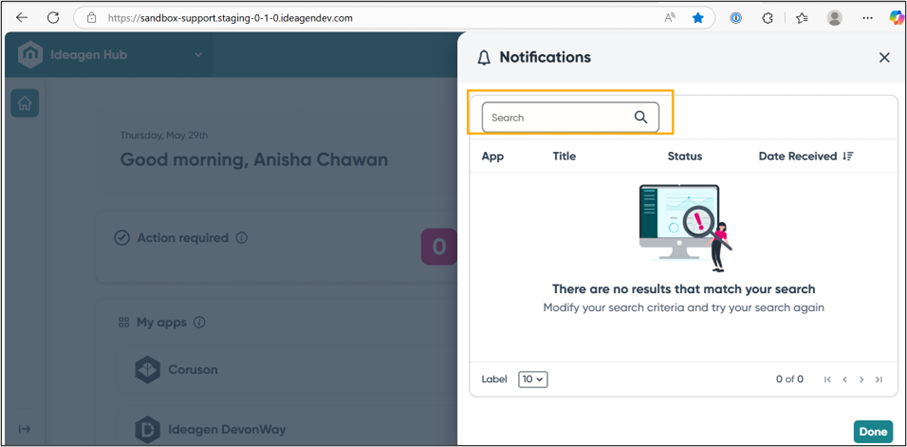This screenshot has width=907, height=447.
Task: Click the Home icon in the left sidebar
Action: click(25, 103)
